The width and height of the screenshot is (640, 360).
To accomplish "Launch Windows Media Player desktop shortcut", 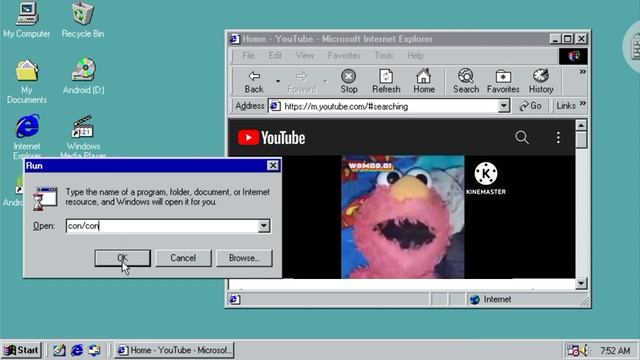I will pyautogui.click(x=83, y=136).
